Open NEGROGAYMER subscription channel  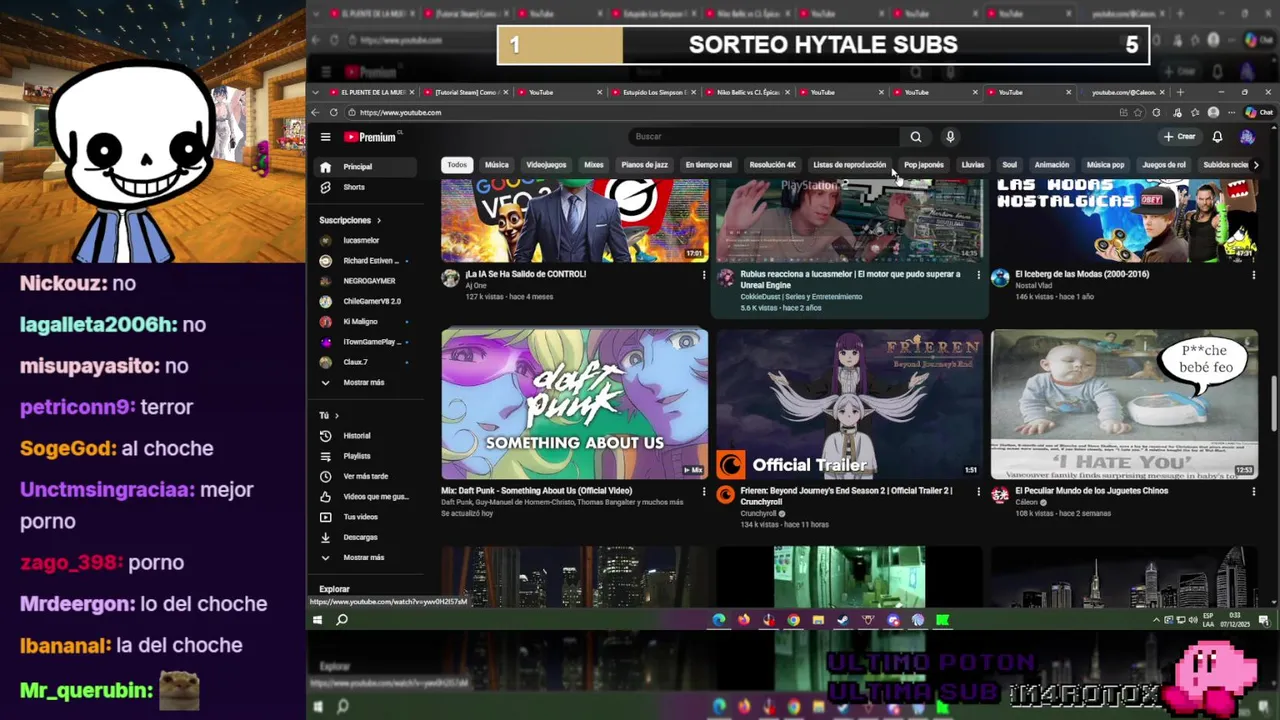366,281
